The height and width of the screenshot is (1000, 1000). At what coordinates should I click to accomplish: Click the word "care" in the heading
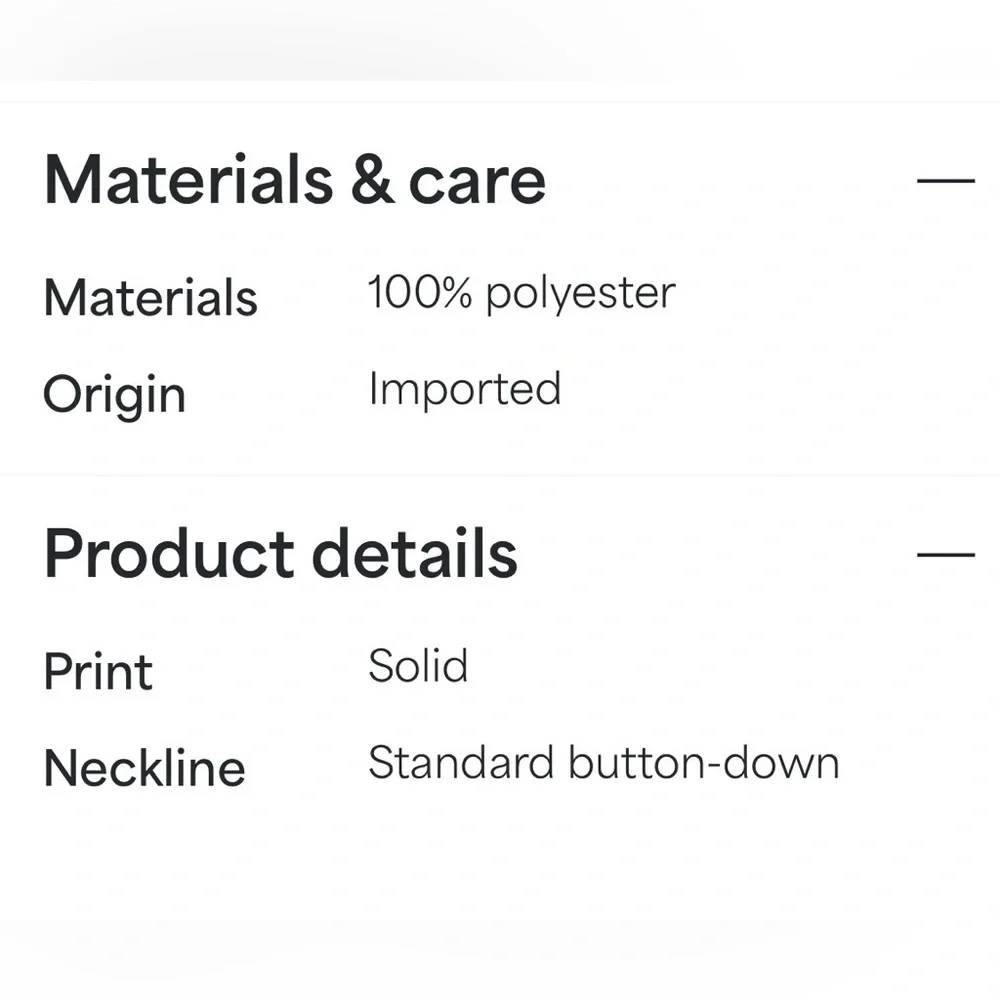tap(477, 184)
